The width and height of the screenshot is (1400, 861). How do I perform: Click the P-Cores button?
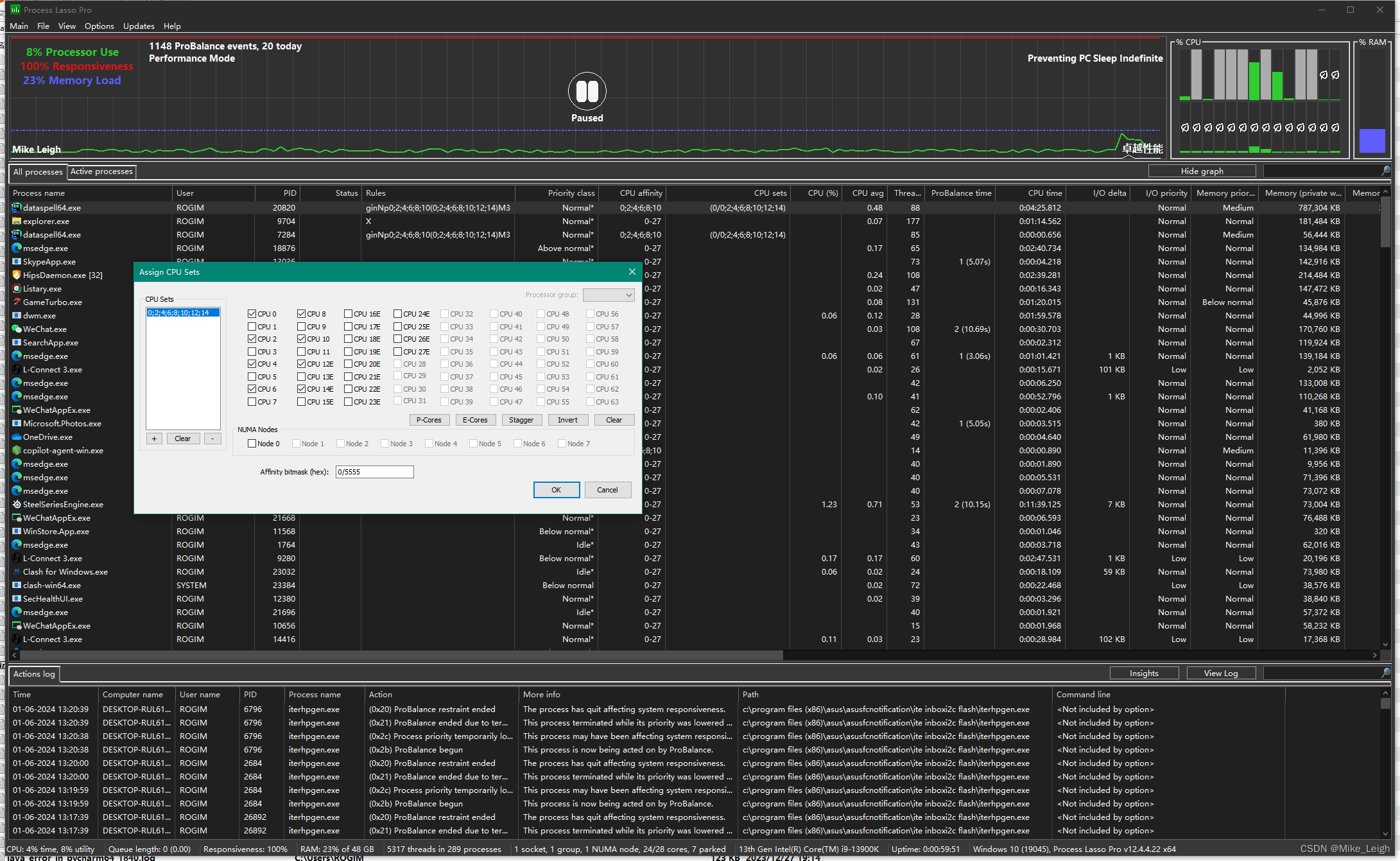(429, 420)
